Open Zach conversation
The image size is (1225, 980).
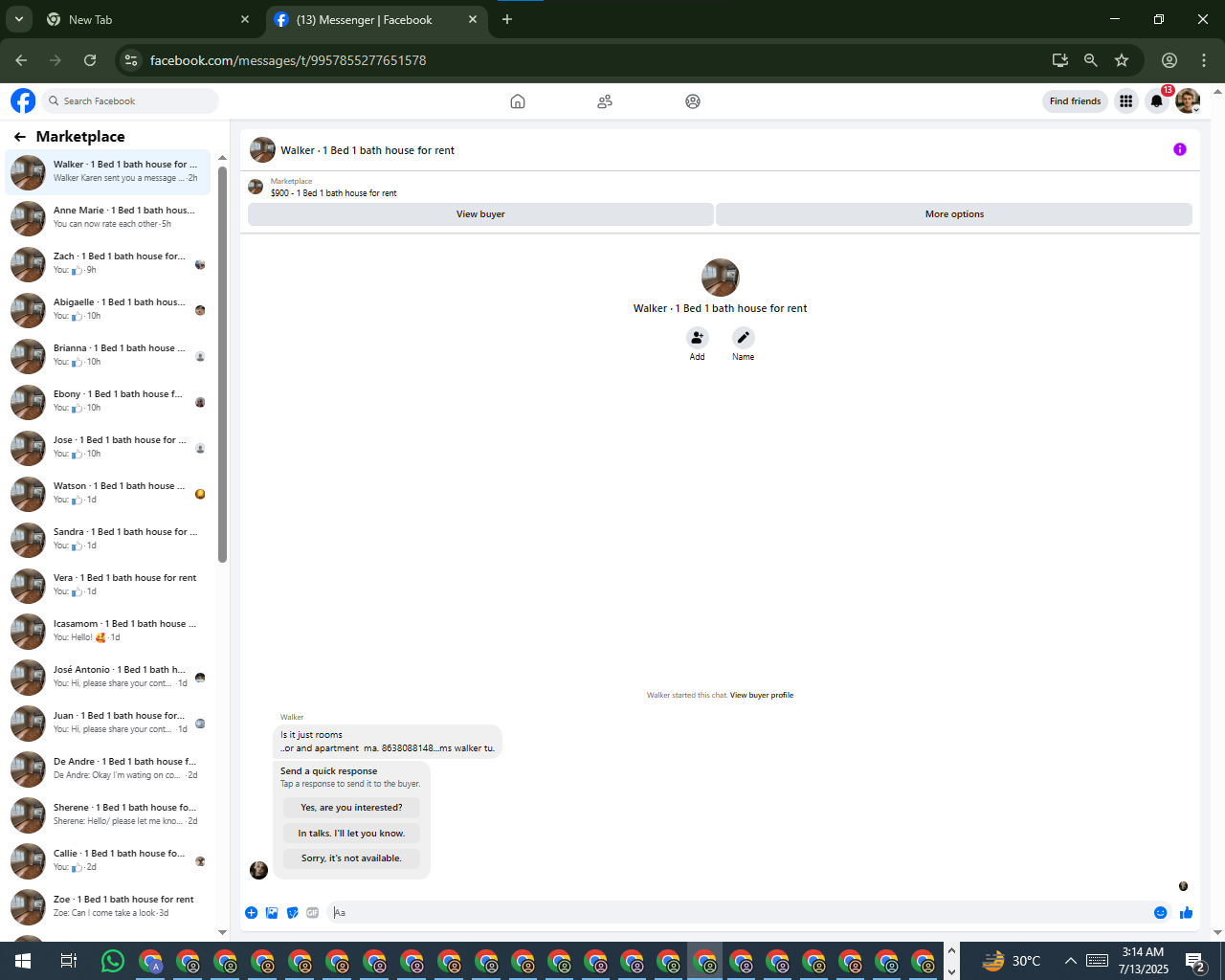point(108,263)
